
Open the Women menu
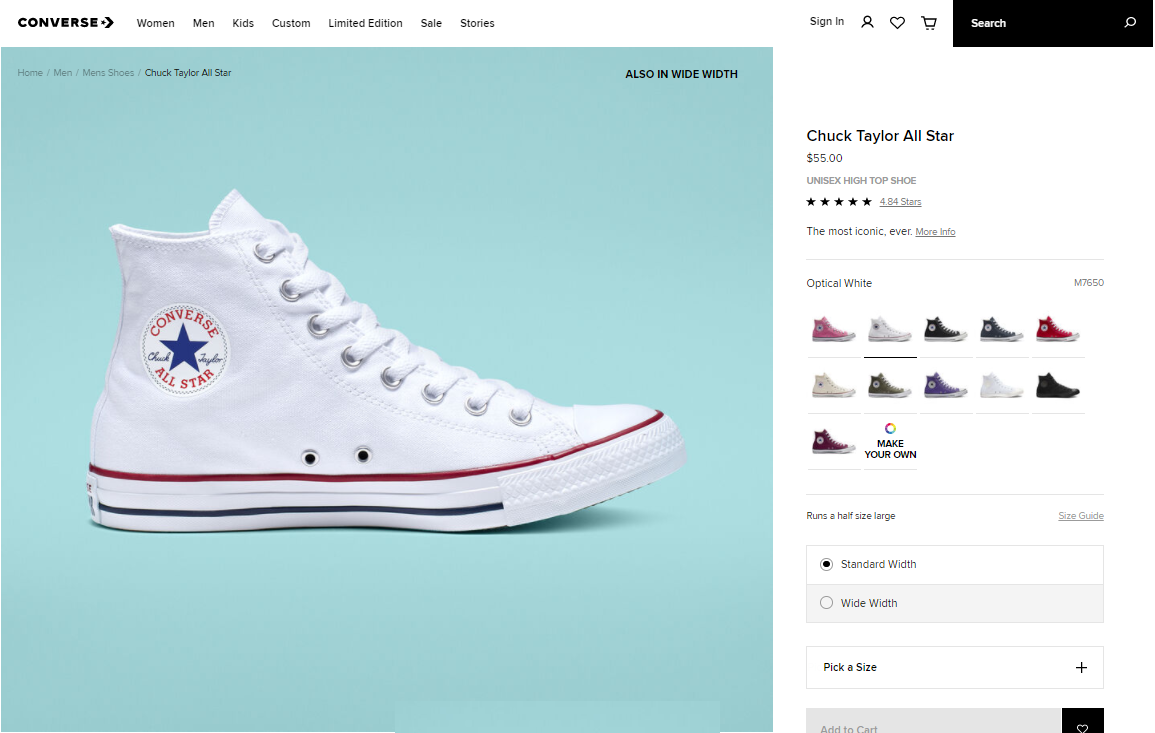tap(155, 23)
